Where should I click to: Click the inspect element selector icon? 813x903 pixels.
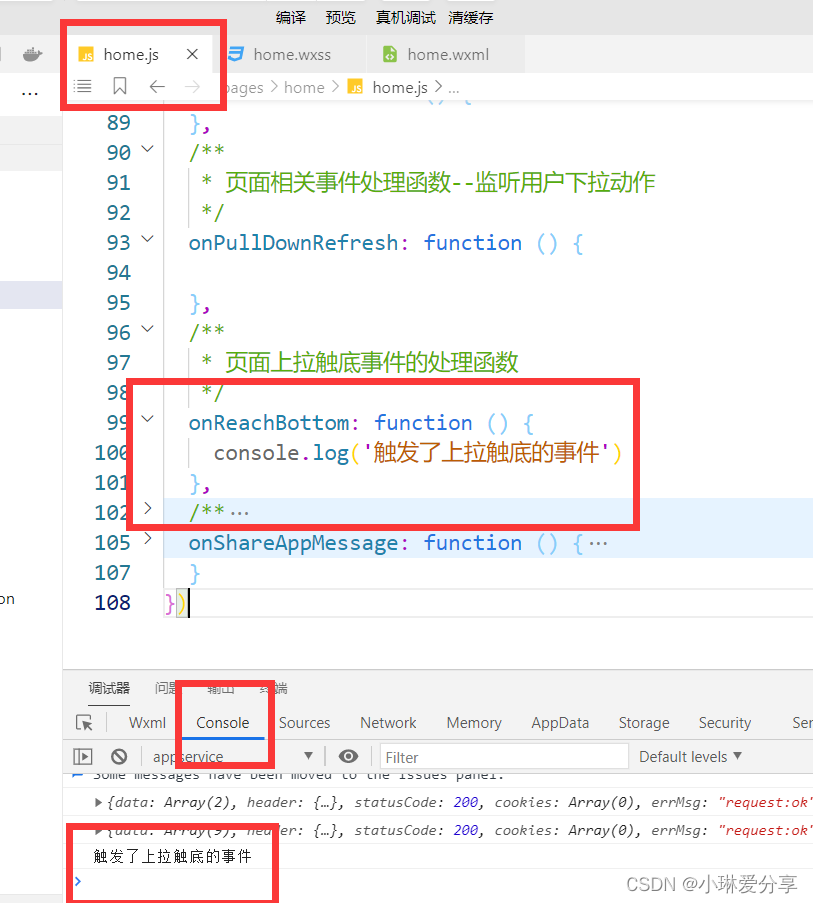(84, 723)
